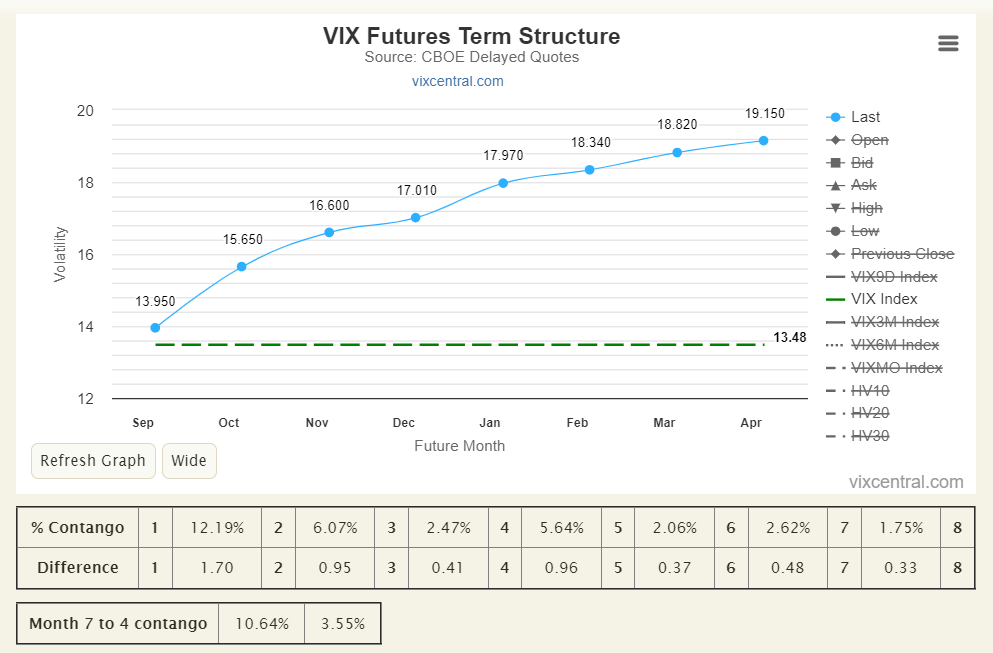The width and height of the screenshot is (993, 653).
Task: Switch chart to Wide view
Action: [x=189, y=460]
